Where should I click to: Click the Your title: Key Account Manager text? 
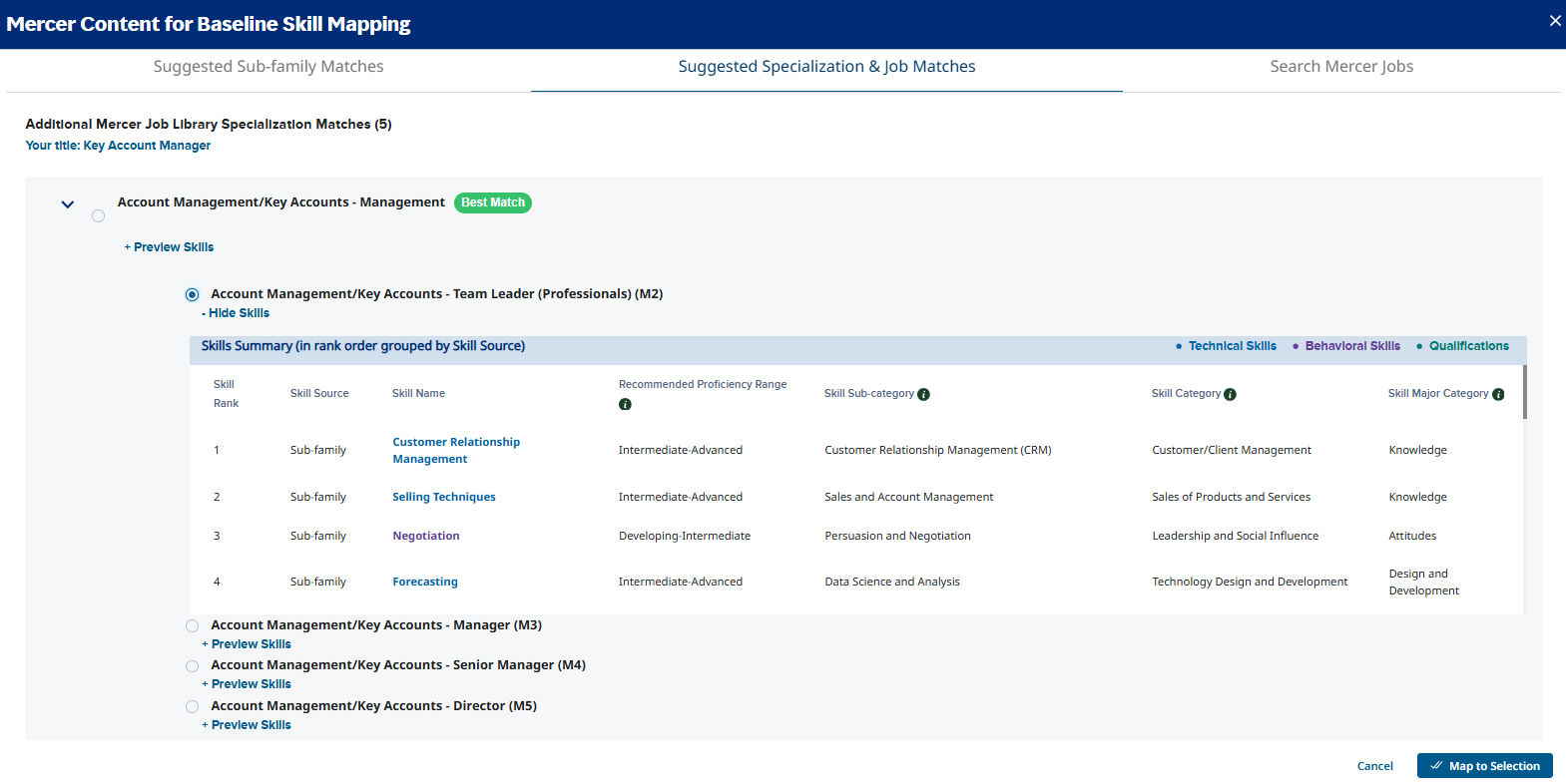118,146
